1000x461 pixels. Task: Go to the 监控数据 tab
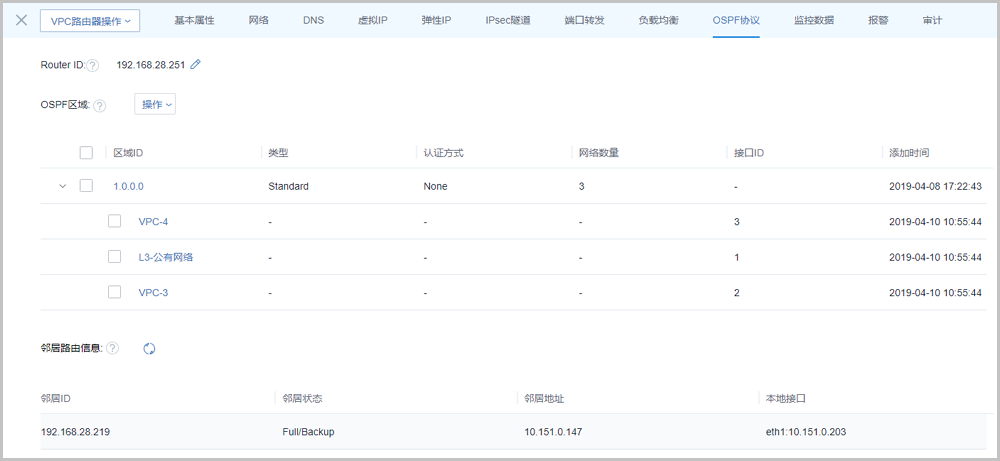(814, 20)
